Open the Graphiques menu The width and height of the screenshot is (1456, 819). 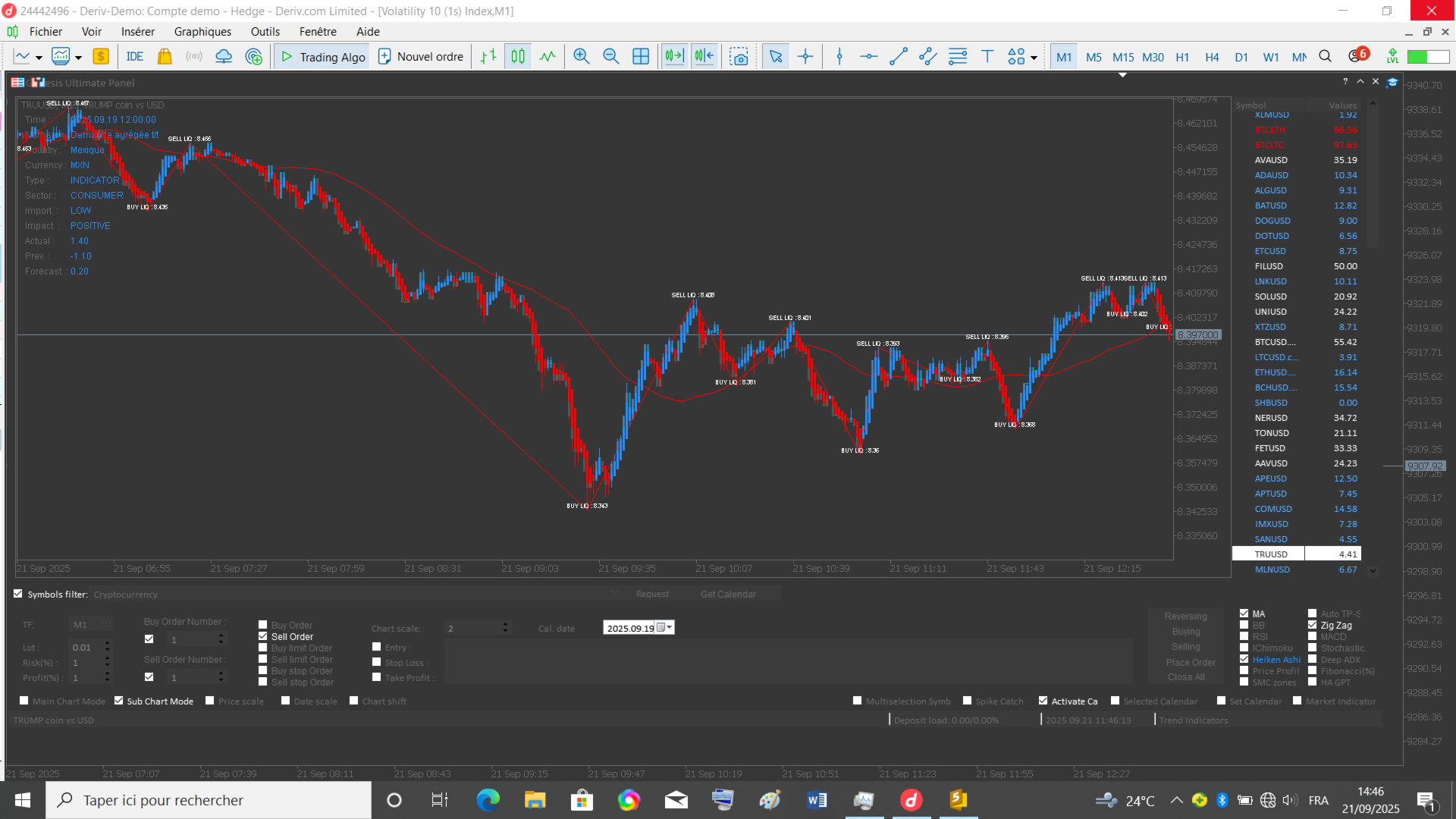[x=202, y=32]
